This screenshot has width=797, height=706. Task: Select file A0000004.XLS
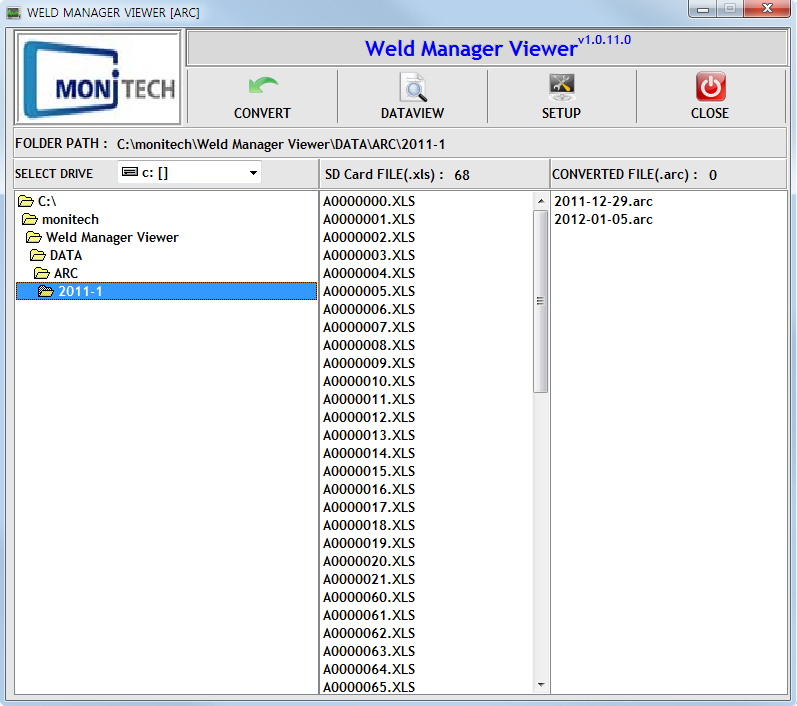pos(369,273)
